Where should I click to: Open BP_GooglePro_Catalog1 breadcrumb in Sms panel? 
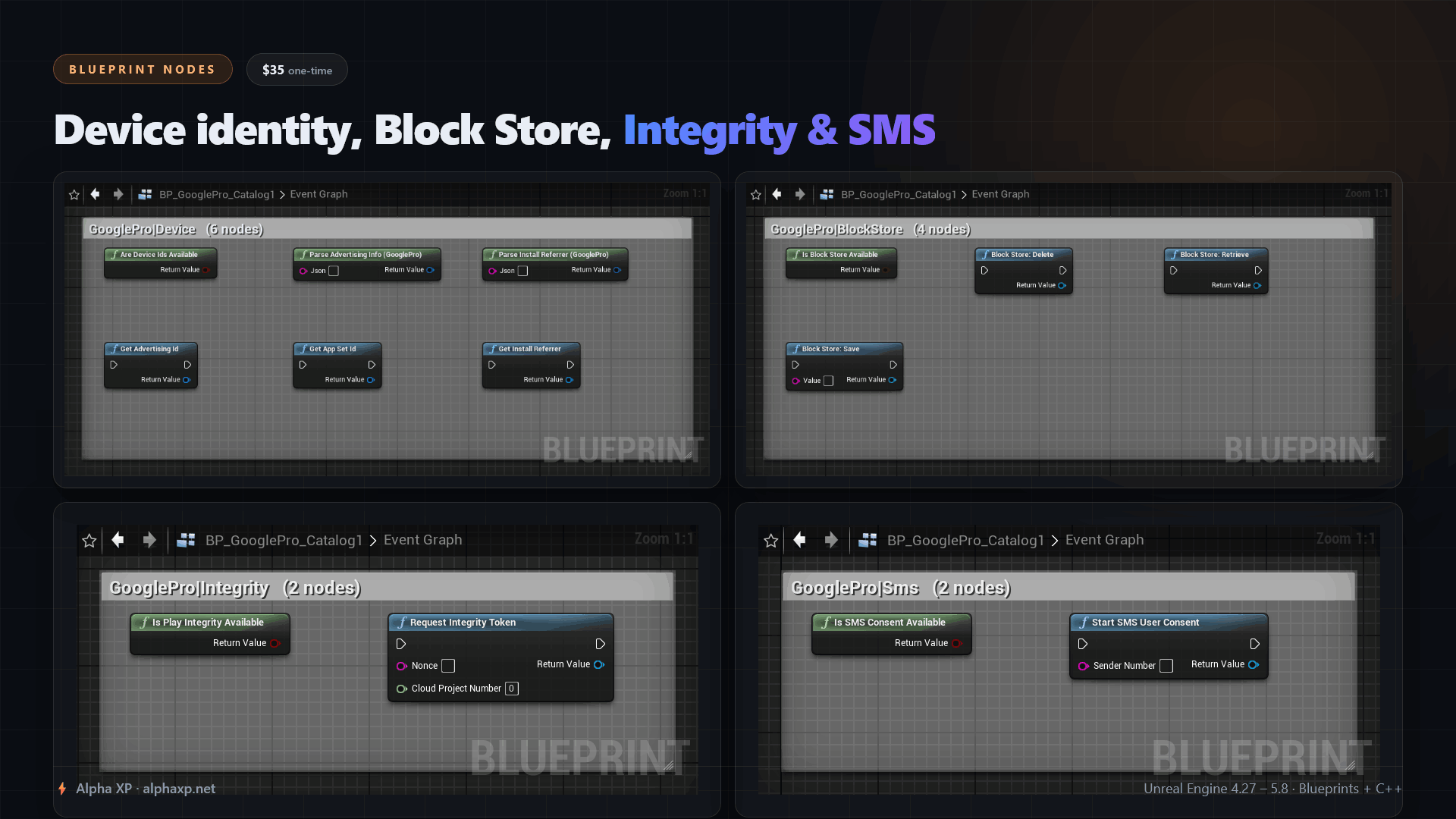[x=965, y=540]
